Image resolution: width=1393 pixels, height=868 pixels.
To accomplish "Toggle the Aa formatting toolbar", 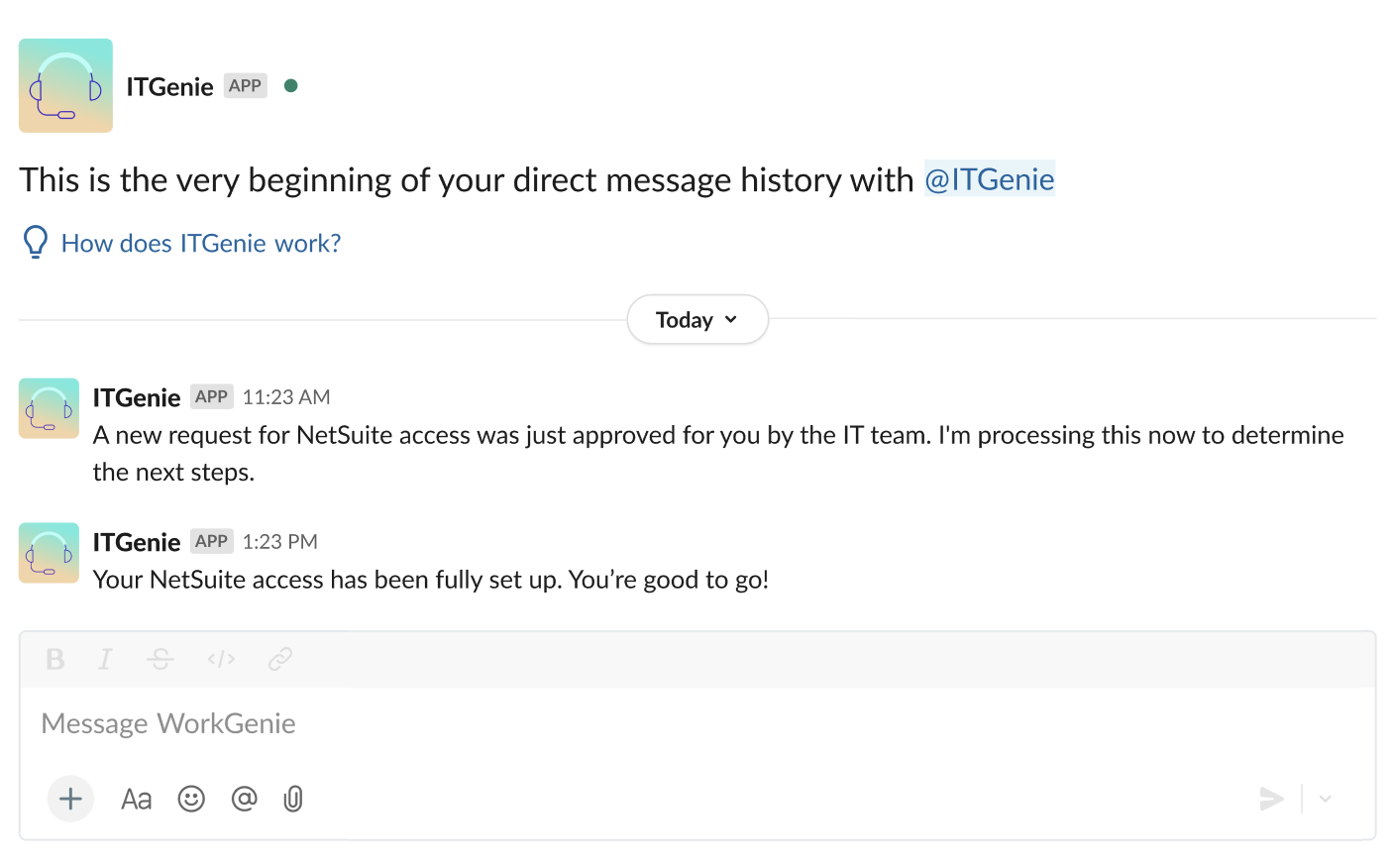I will [x=136, y=799].
